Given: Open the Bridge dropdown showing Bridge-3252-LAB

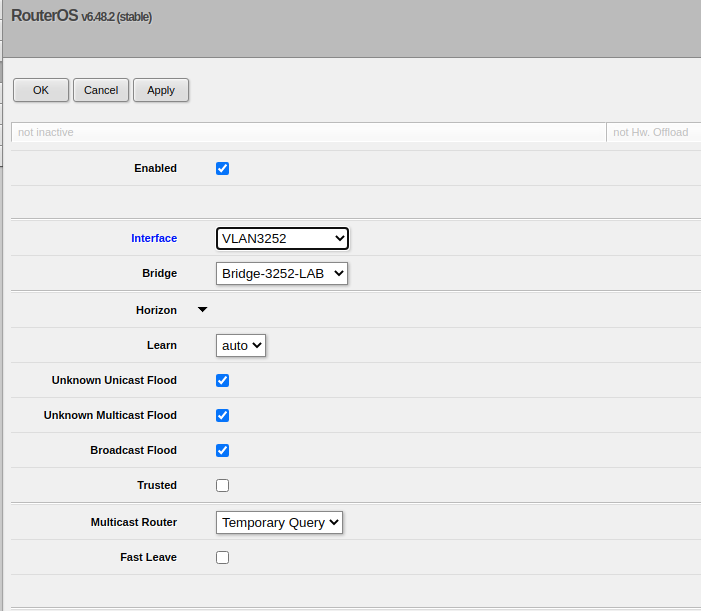Looking at the screenshot, I should (282, 273).
